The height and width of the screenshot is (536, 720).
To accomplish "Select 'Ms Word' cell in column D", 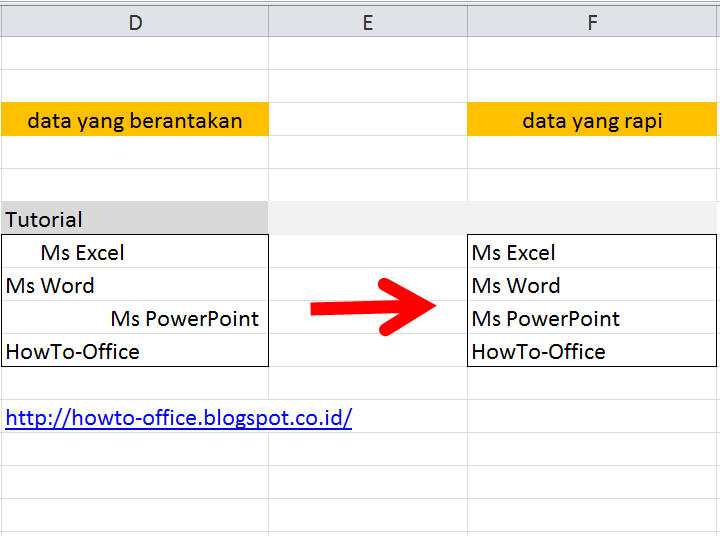I will (x=135, y=285).
